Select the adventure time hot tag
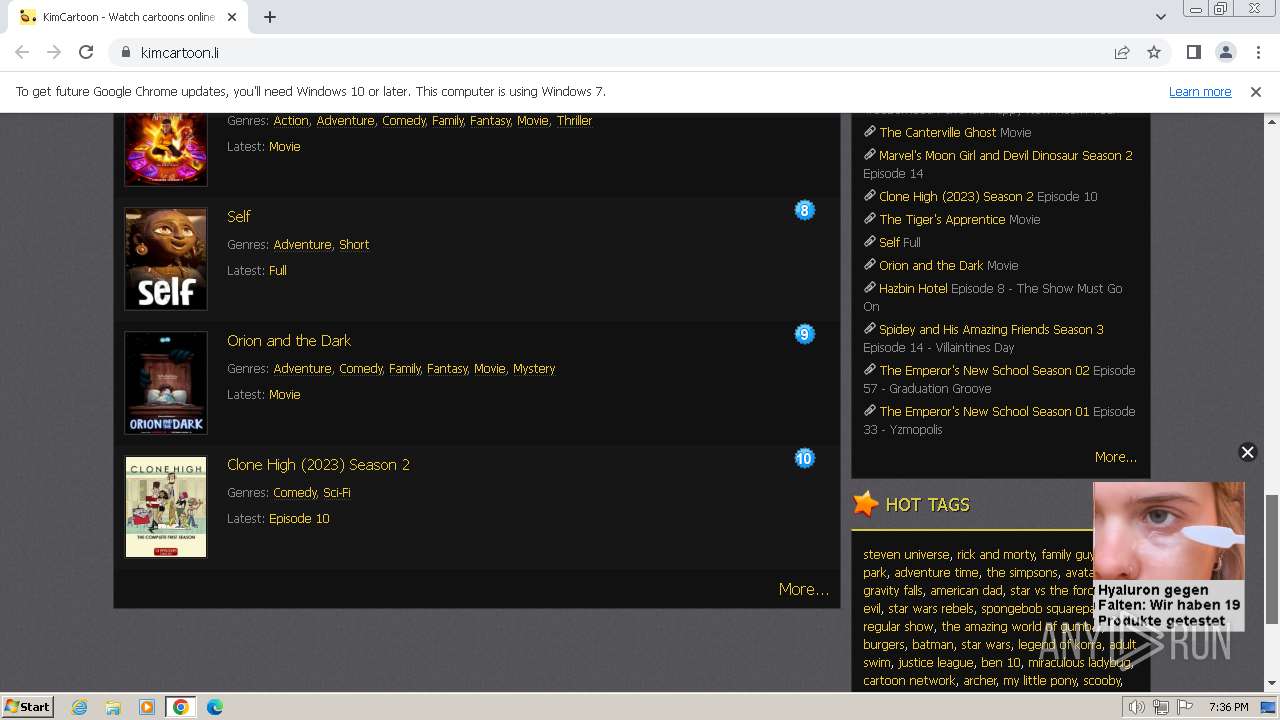The image size is (1280, 720). click(x=936, y=572)
